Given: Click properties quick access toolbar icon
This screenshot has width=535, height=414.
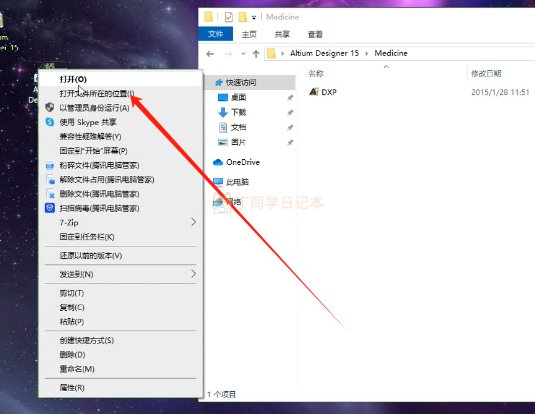Looking at the screenshot, I should 229,17.
